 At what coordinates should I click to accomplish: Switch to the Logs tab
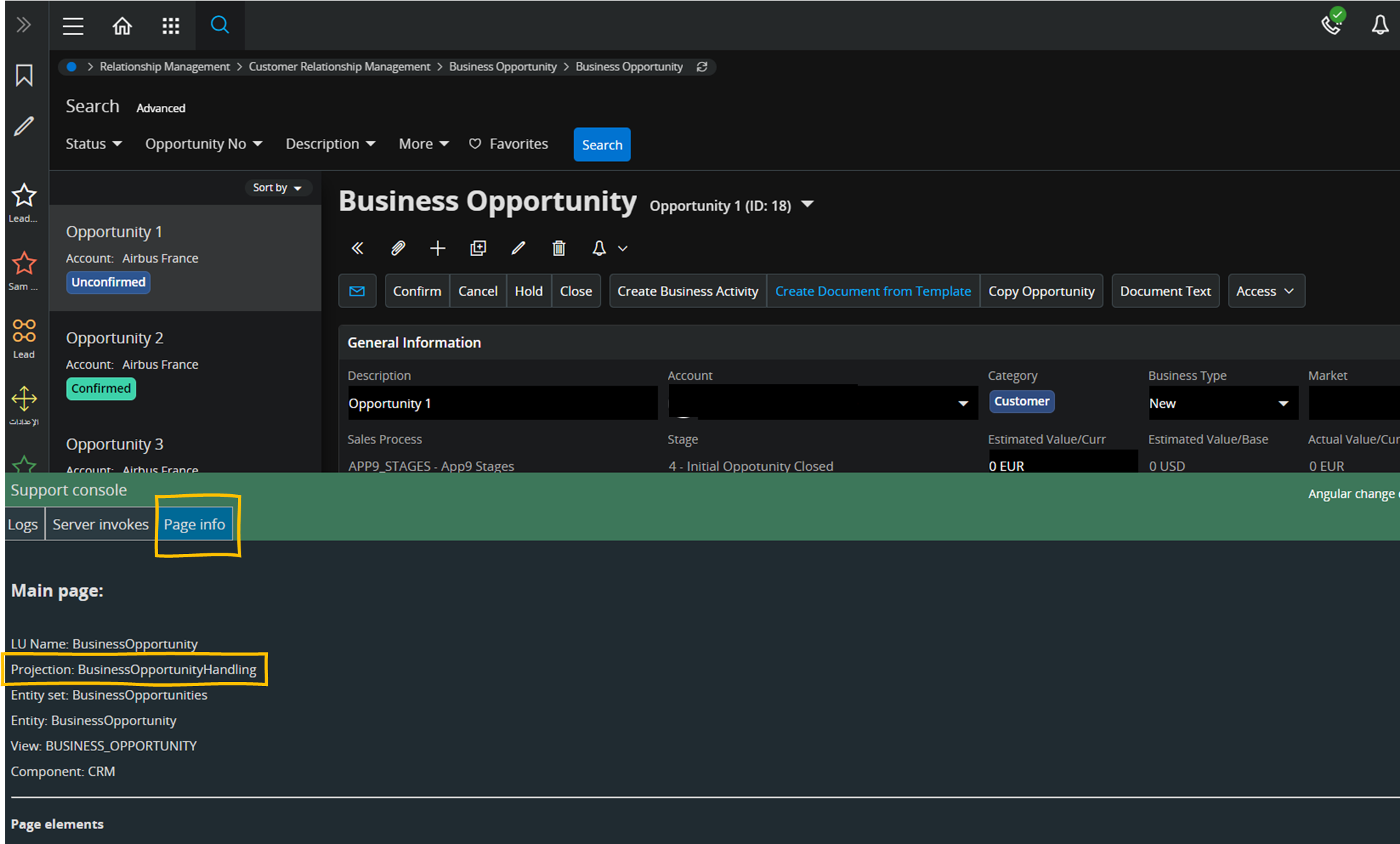point(23,524)
